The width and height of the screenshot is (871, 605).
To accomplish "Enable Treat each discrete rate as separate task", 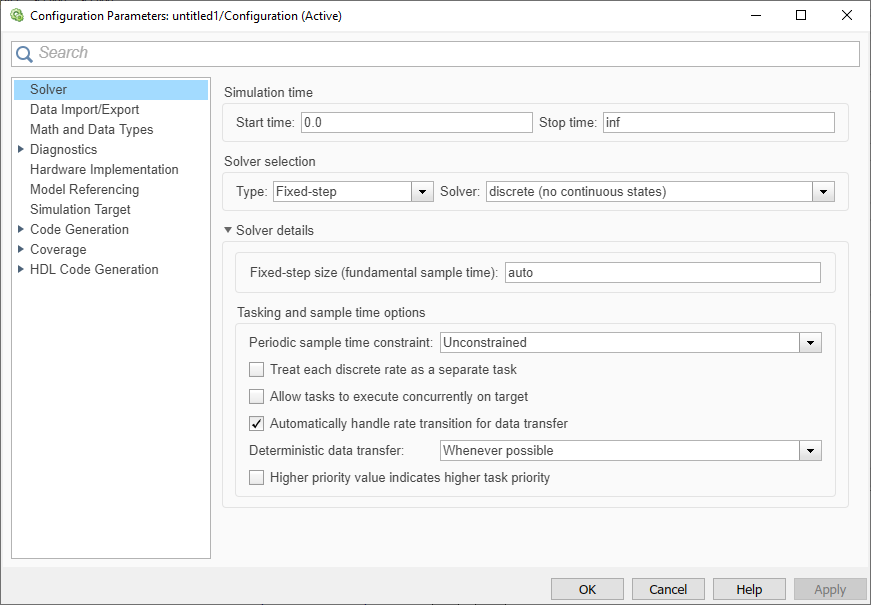I will pos(257,370).
